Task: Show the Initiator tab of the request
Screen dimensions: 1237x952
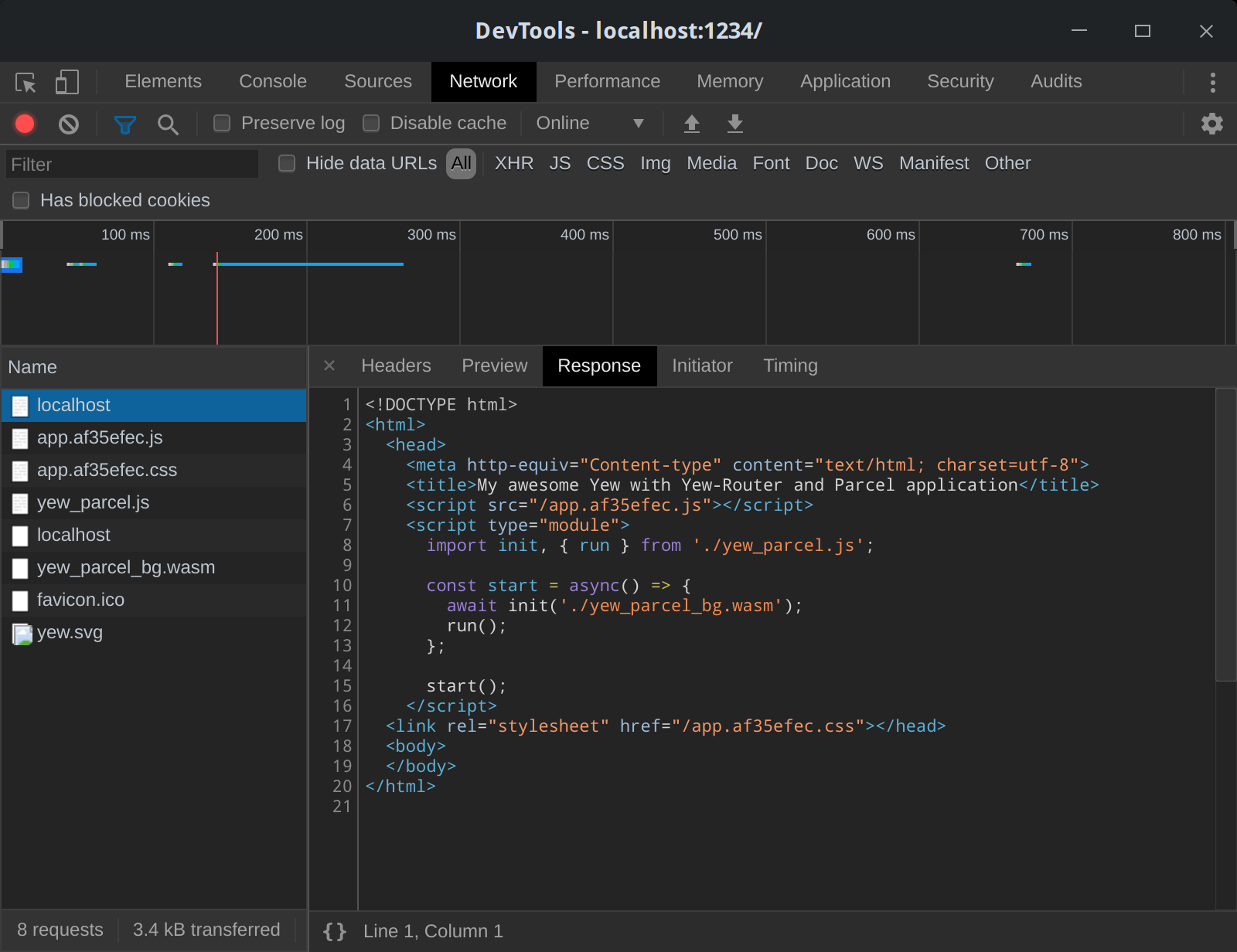Action: coord(702,366)
